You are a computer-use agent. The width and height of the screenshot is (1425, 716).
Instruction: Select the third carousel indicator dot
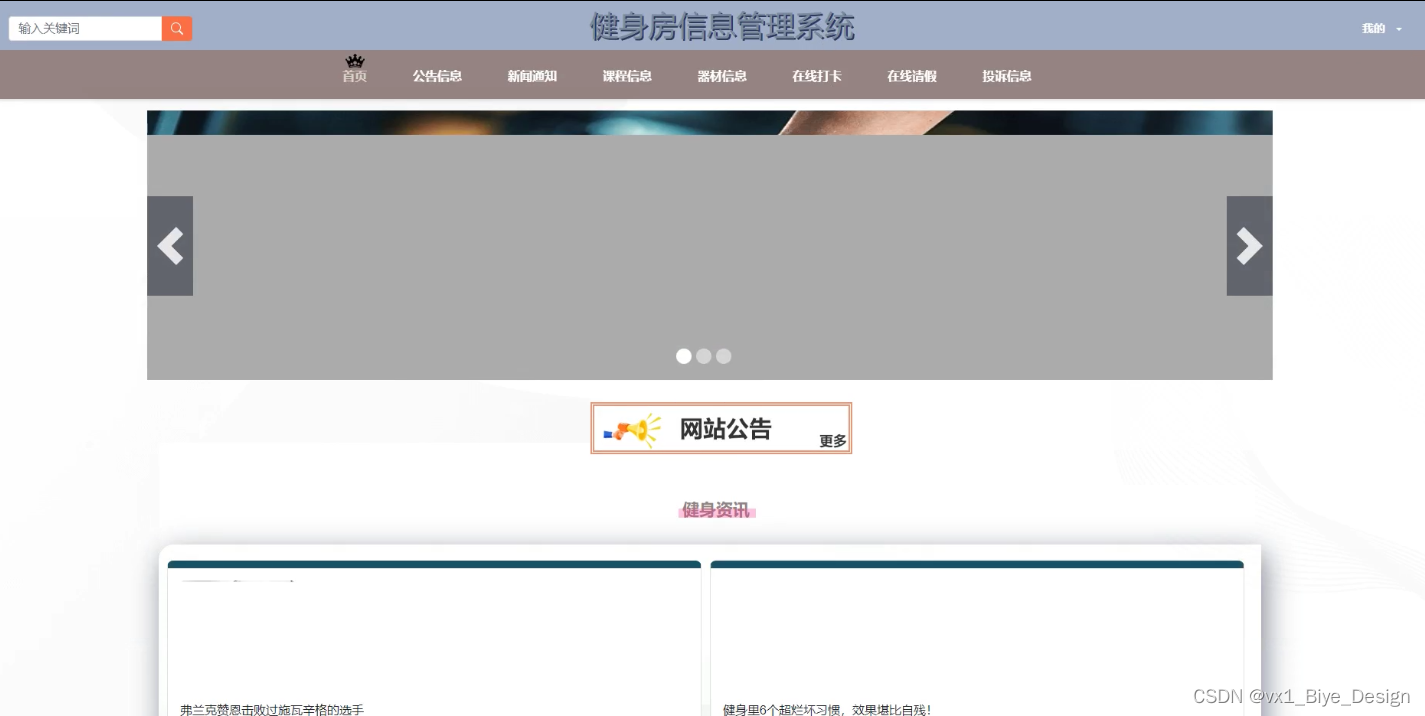[724, 356]
